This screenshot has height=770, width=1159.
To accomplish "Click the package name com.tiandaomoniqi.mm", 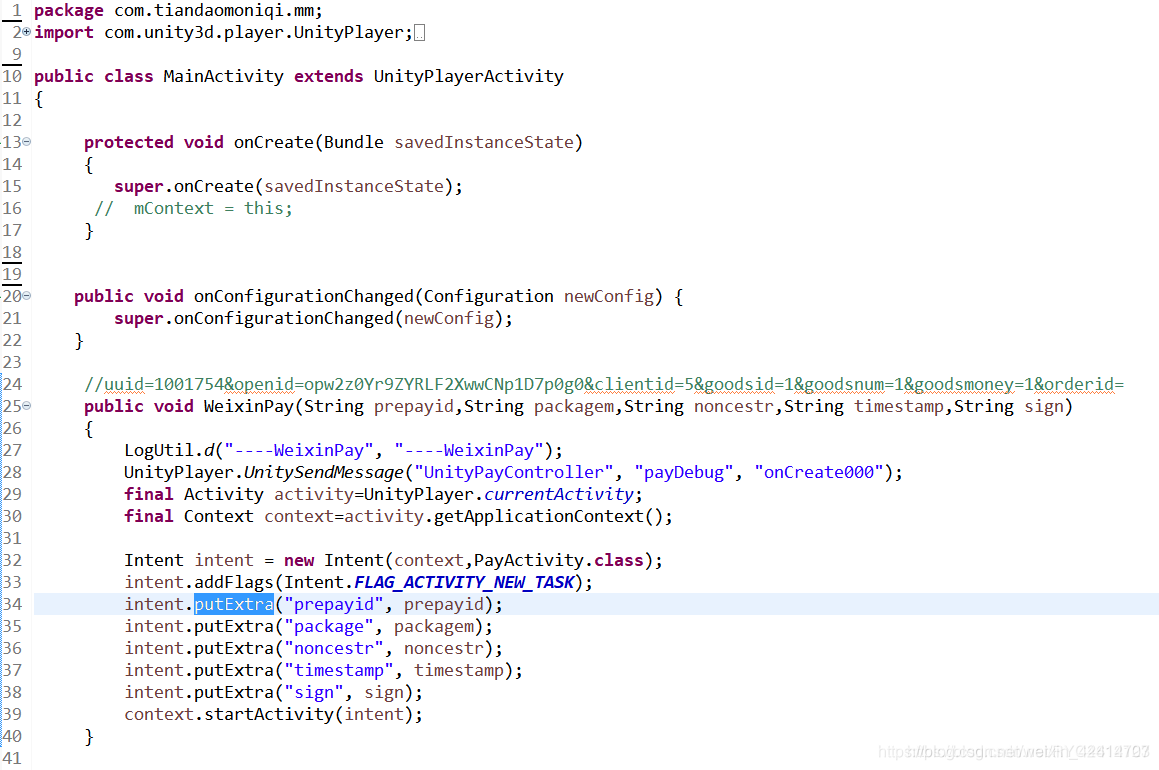I will coord(214,10).
